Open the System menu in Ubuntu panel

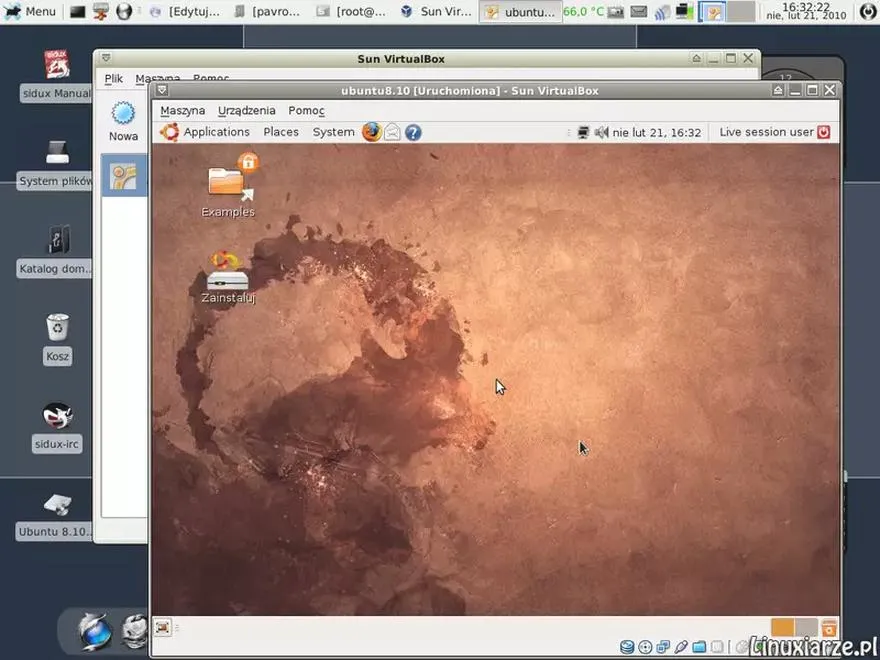coord(333,132)
